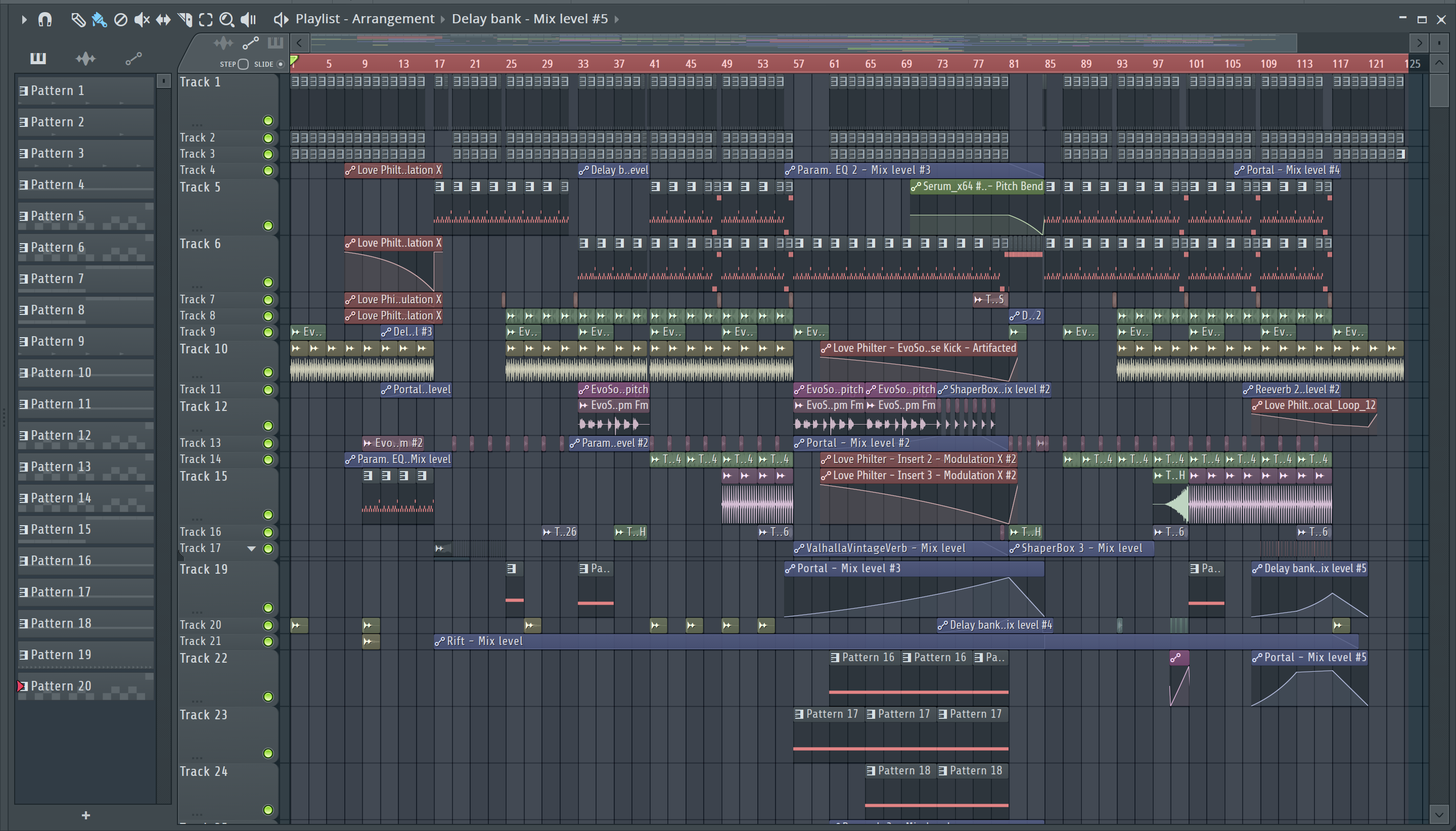Select the Draw pencil tool
This screenshot has height=831, width=1456.
(78, 20)
